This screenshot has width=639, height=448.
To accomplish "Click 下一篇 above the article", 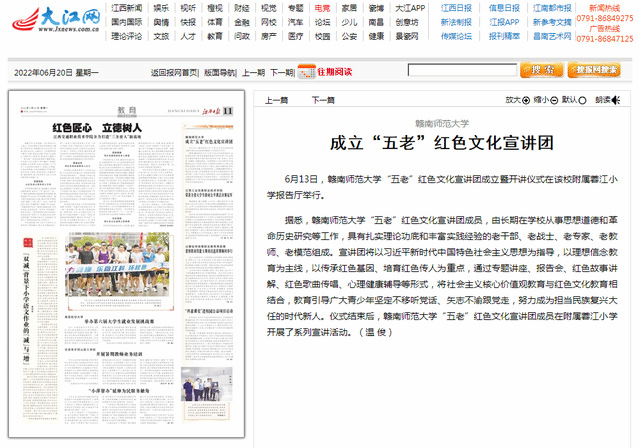I will click(x=322, y=100).
